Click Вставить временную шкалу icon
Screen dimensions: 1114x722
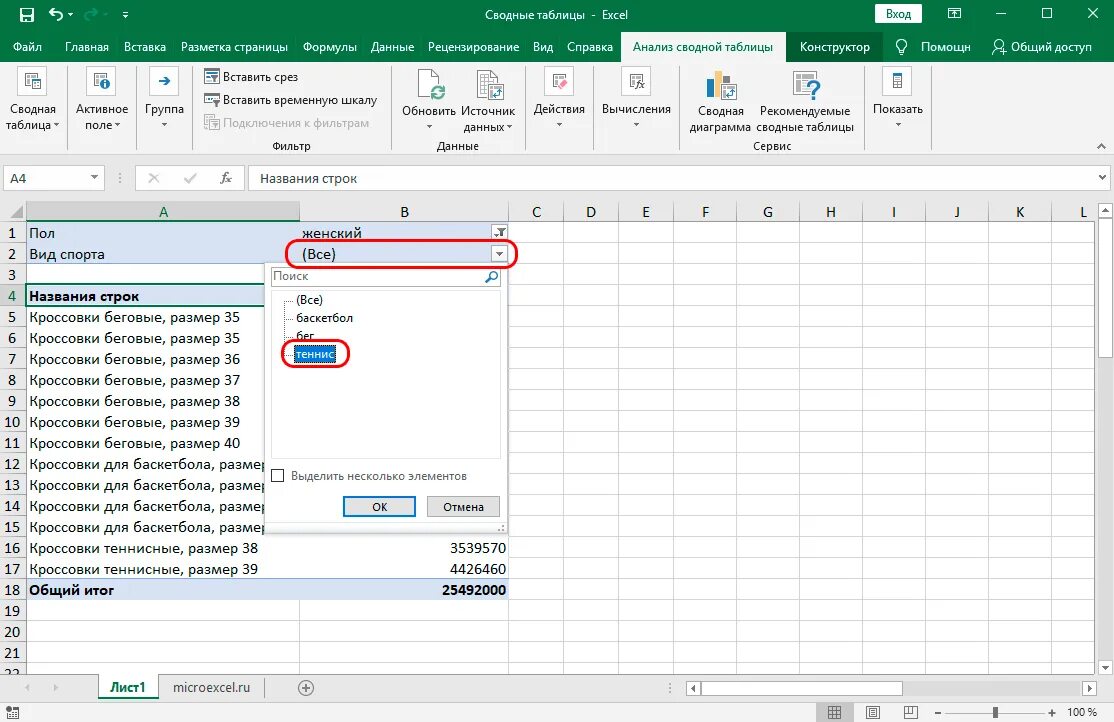[211, 99]
